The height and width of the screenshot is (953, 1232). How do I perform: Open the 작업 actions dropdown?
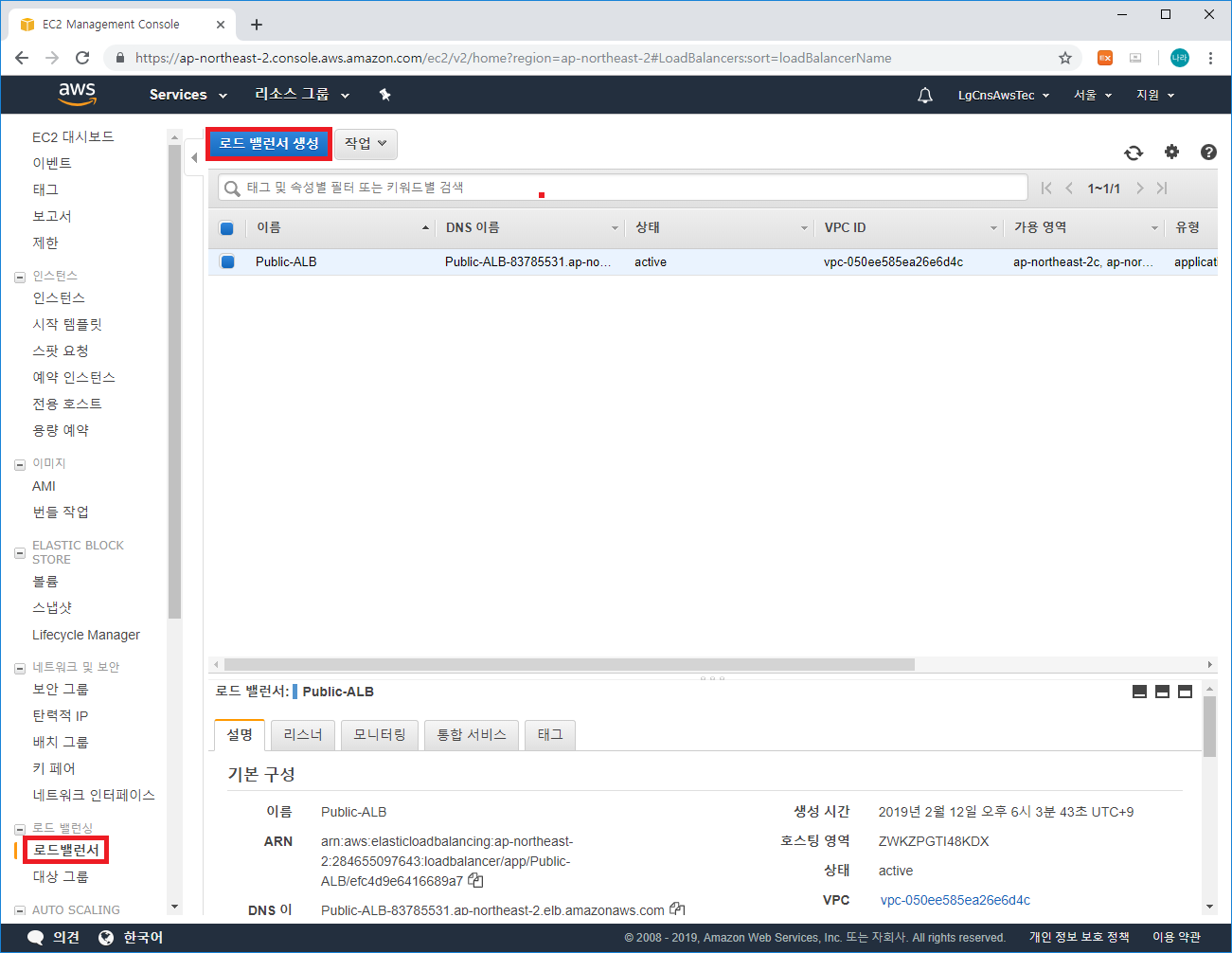coord(366,144)
